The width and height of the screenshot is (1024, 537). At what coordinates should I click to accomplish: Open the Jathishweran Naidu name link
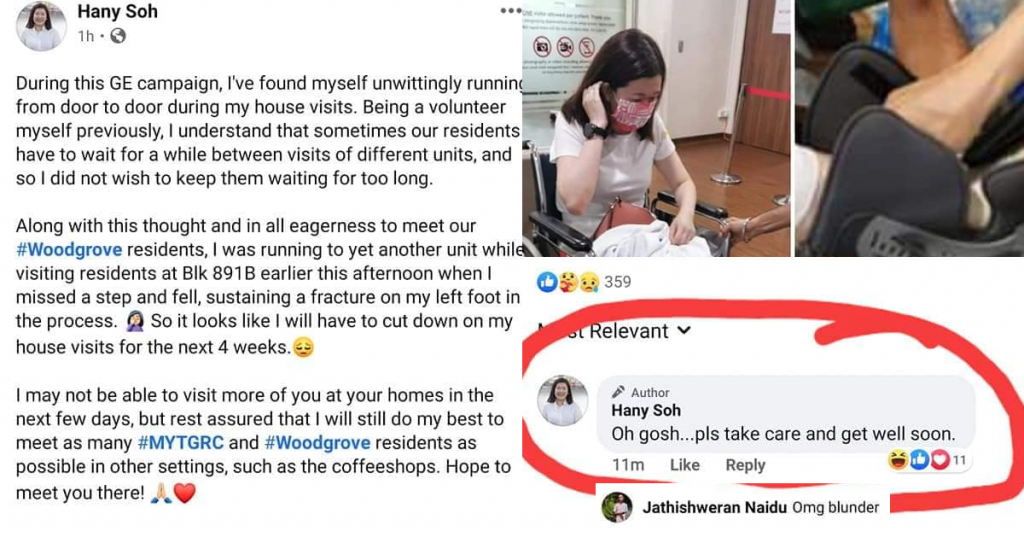(x=714, y=508)
